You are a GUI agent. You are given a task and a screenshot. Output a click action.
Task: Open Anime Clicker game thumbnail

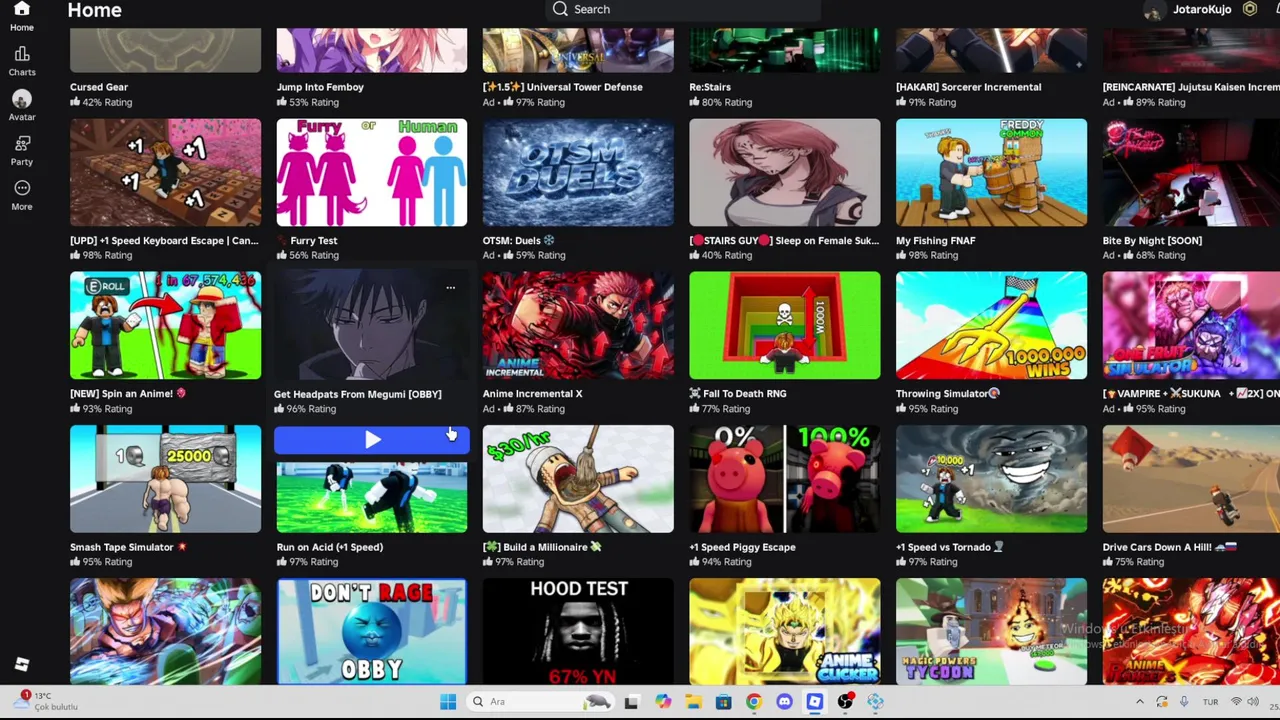click(785, 632)
